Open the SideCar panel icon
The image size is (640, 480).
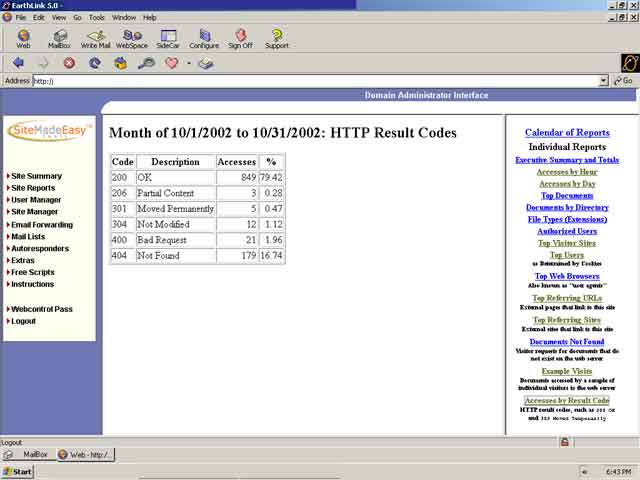tap(167, 38)
